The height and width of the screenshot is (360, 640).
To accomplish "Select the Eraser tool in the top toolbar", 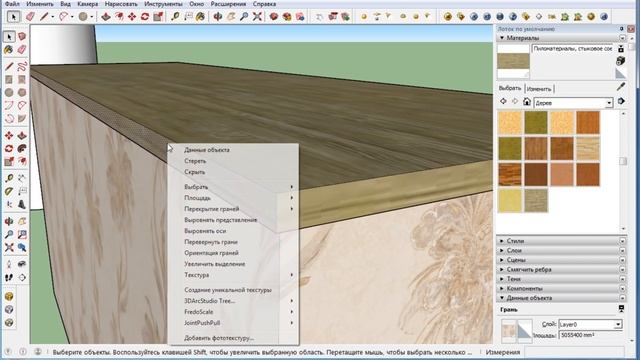I will [x=30, y=16].
